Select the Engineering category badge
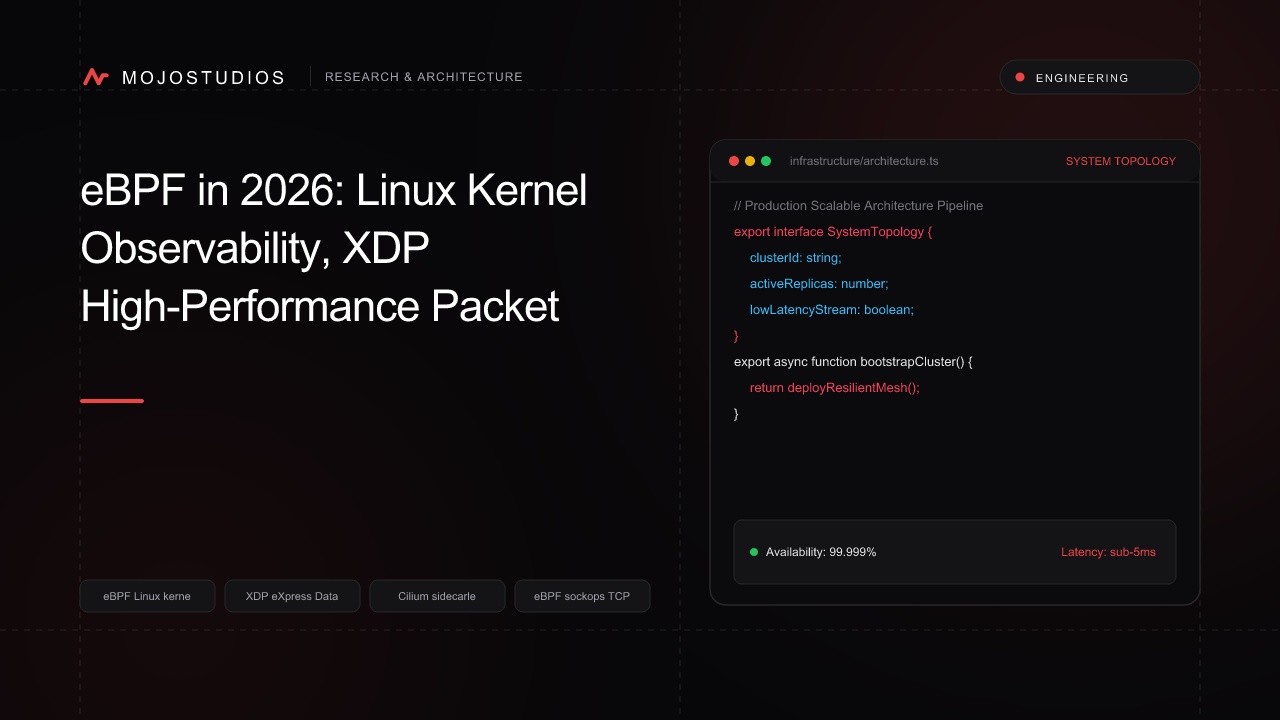The image size is (1280, 720). tap(1100, 77)
